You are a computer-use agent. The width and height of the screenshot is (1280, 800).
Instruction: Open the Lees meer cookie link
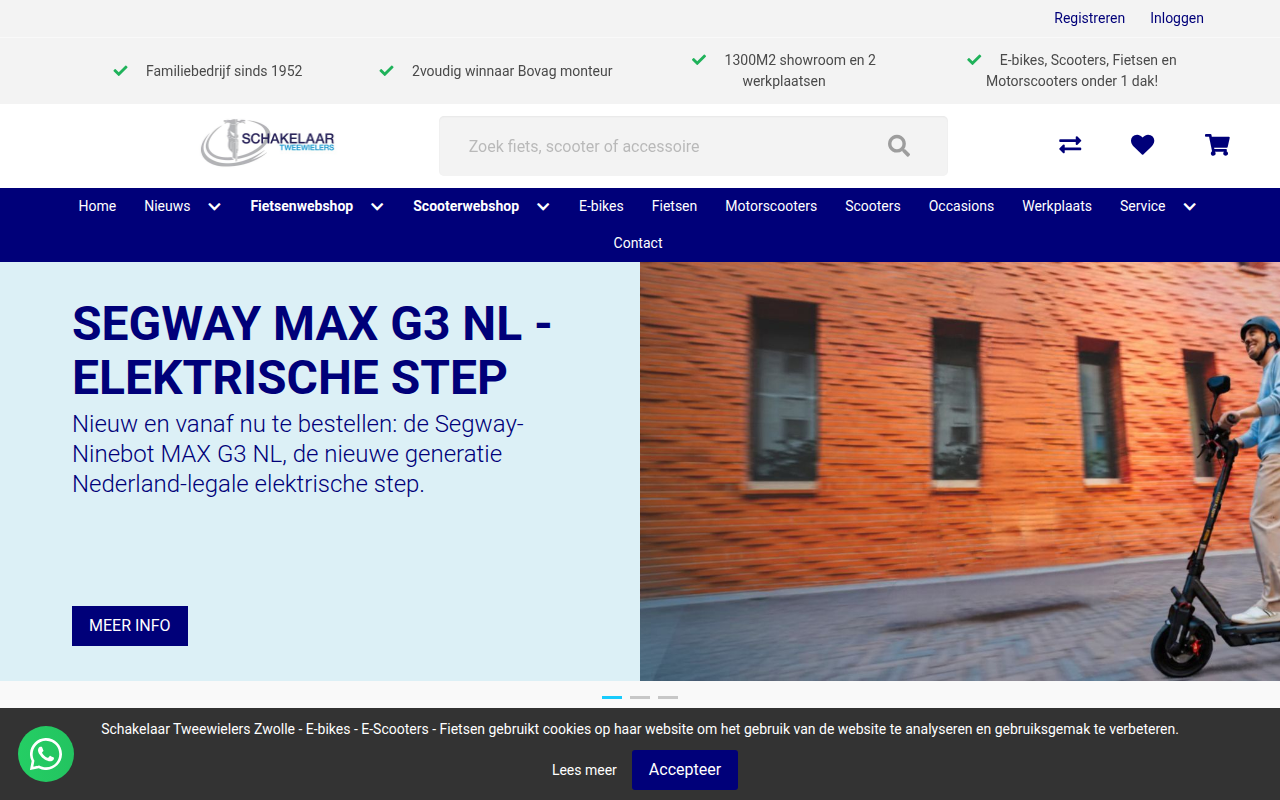(584, 770)
